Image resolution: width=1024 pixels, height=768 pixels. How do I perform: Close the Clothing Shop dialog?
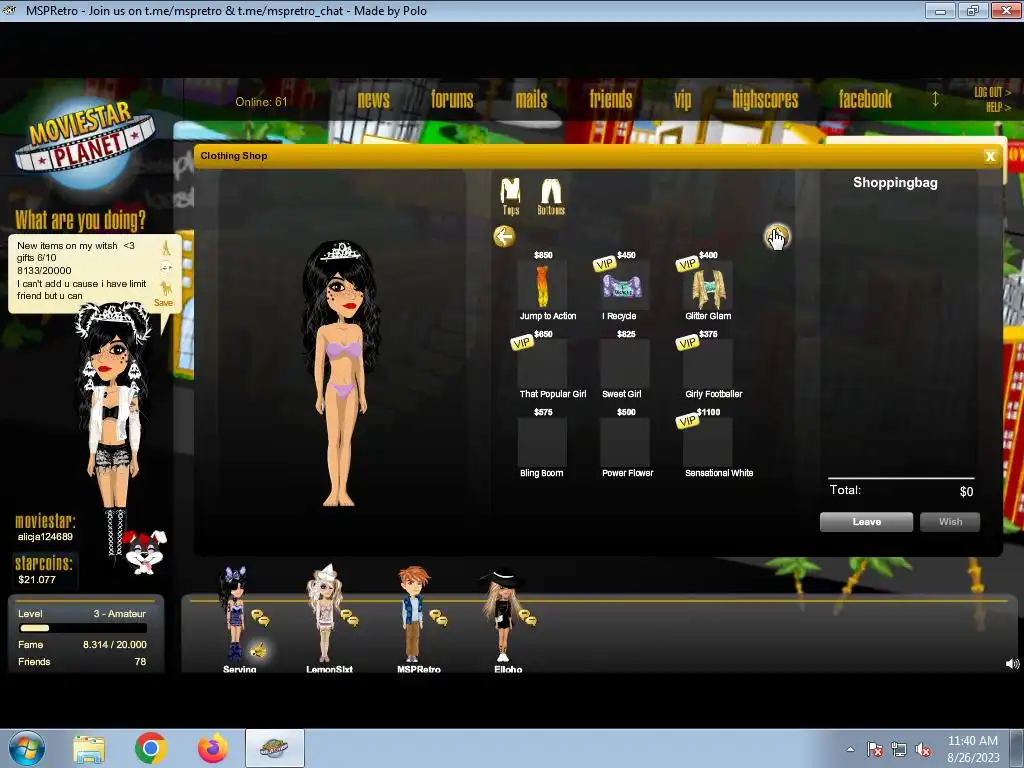pos(990,156)
